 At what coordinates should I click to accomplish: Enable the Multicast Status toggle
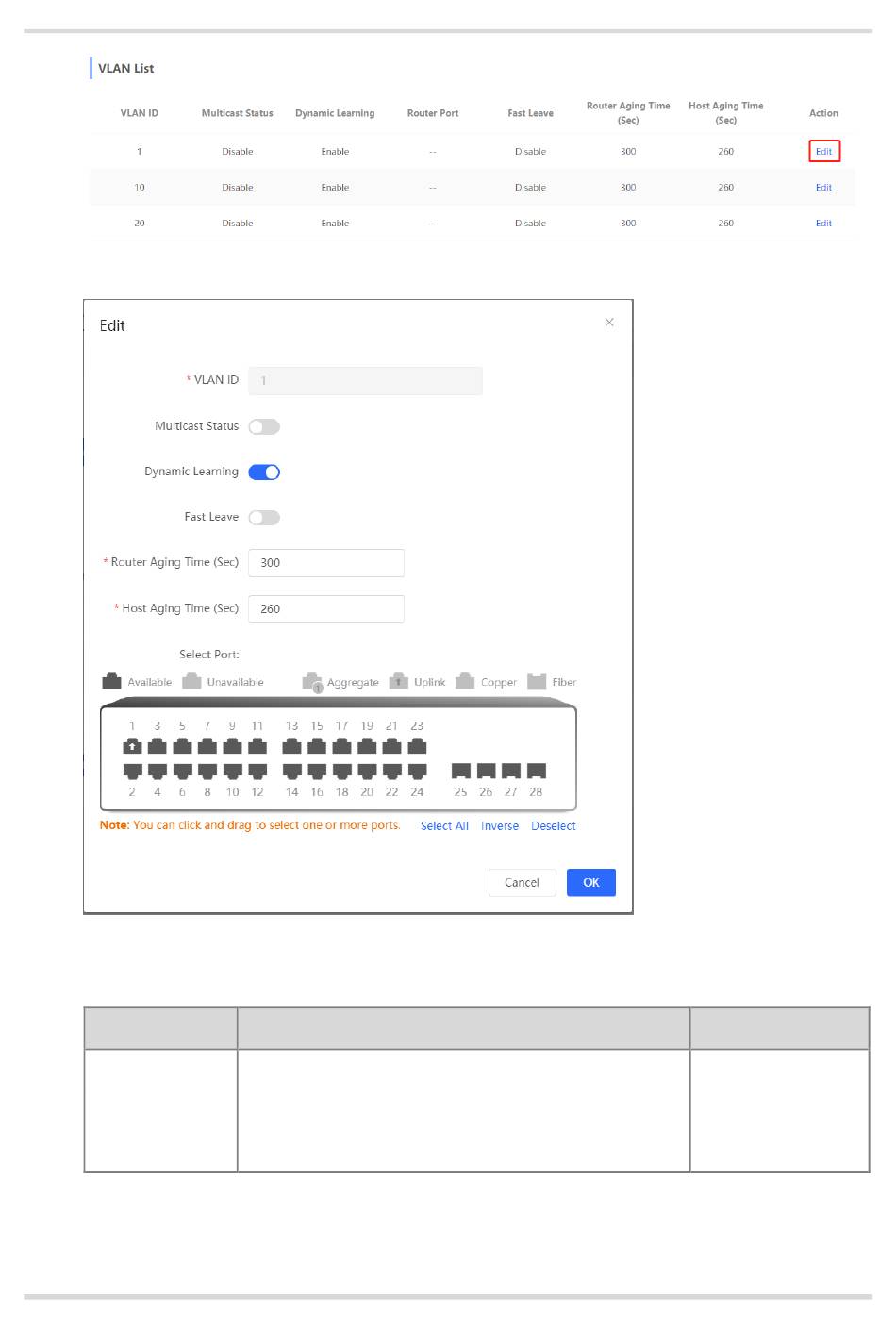[x=264, y=427]
